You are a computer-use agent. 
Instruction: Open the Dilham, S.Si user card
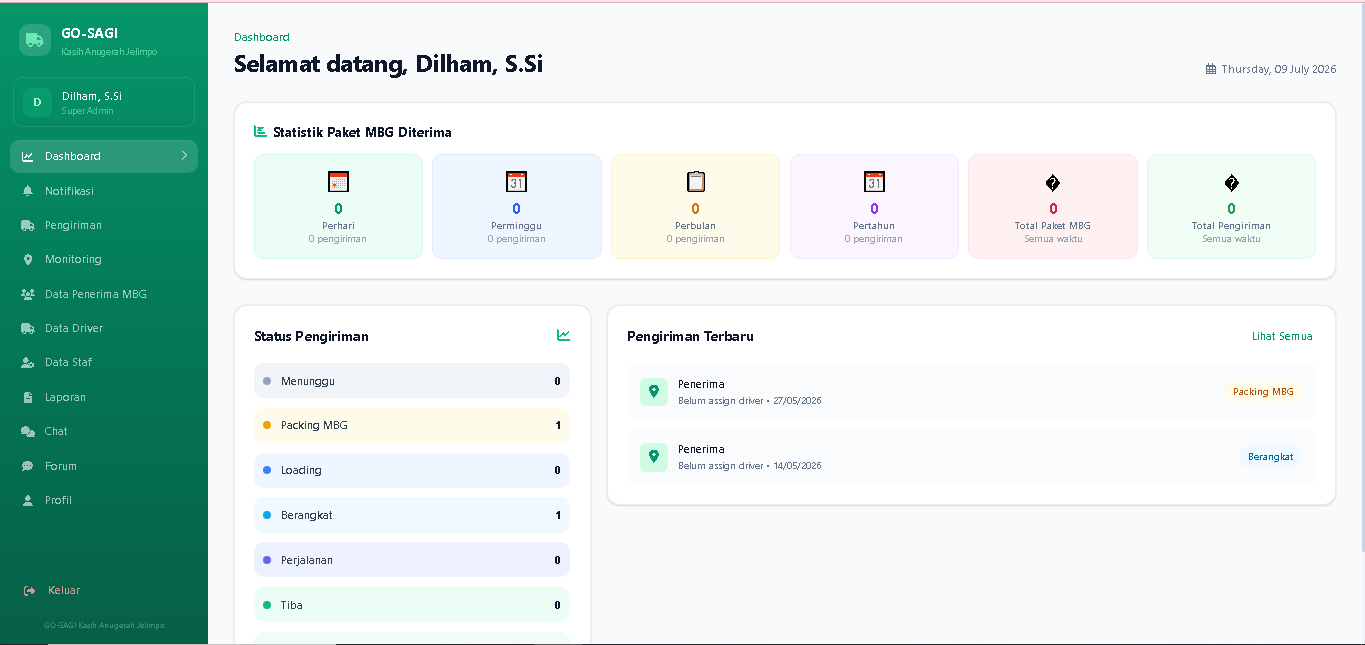(104, 102)
